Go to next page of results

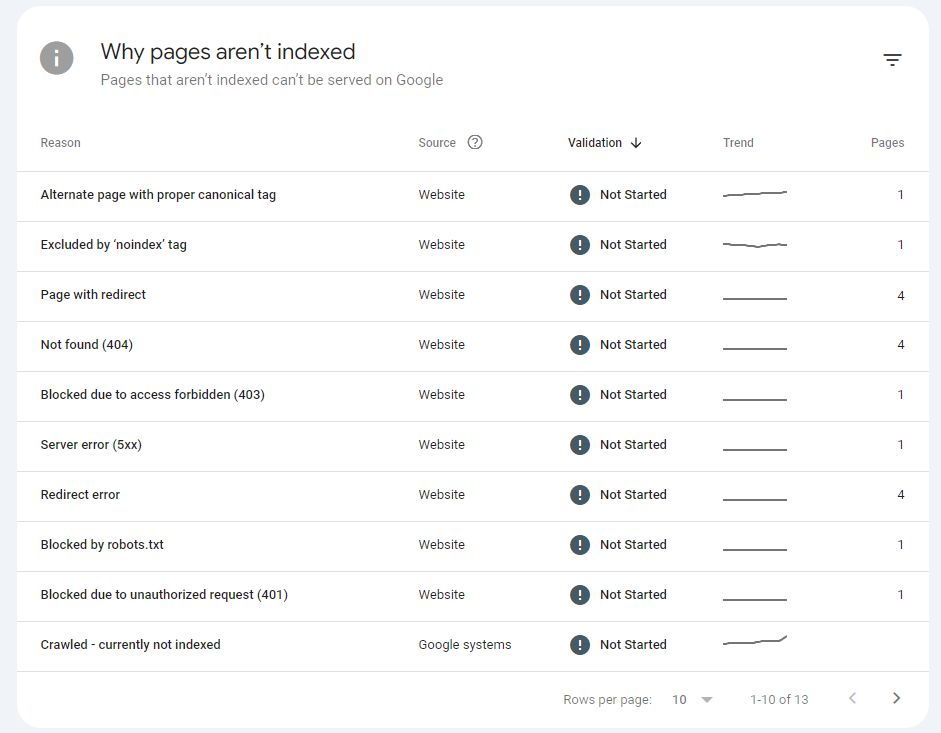coord(896,698)
